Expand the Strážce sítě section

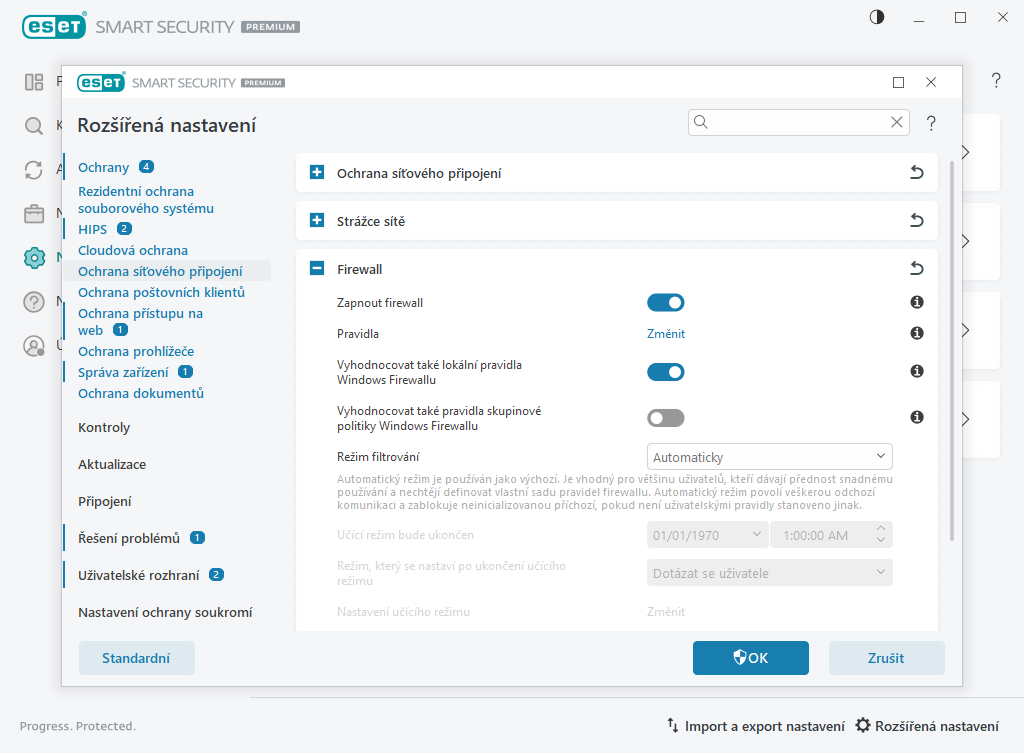[x=317, y=221]
